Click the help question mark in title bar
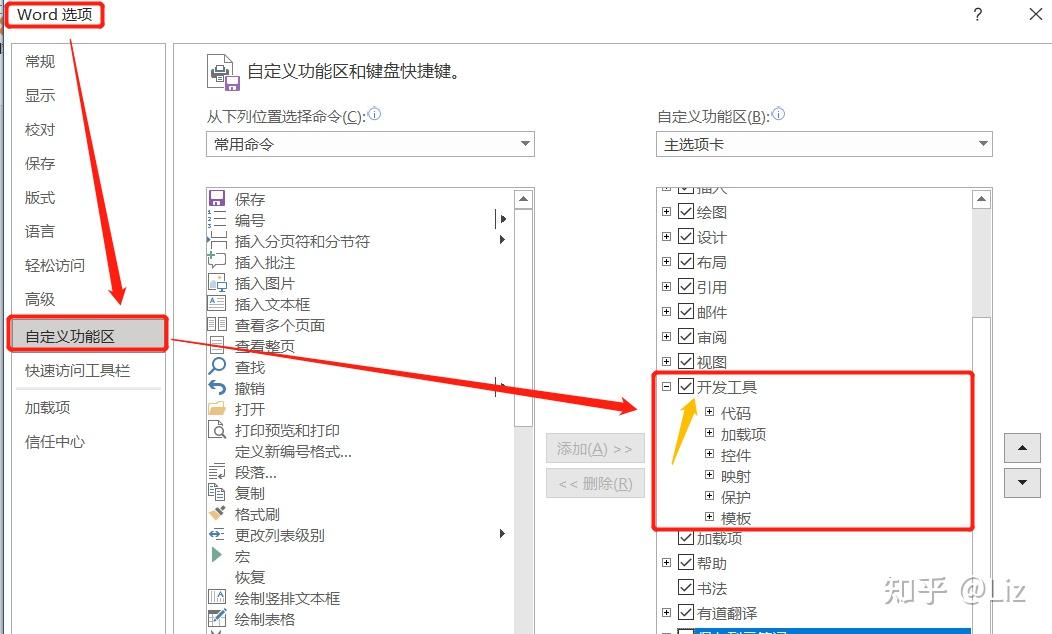 978,15
